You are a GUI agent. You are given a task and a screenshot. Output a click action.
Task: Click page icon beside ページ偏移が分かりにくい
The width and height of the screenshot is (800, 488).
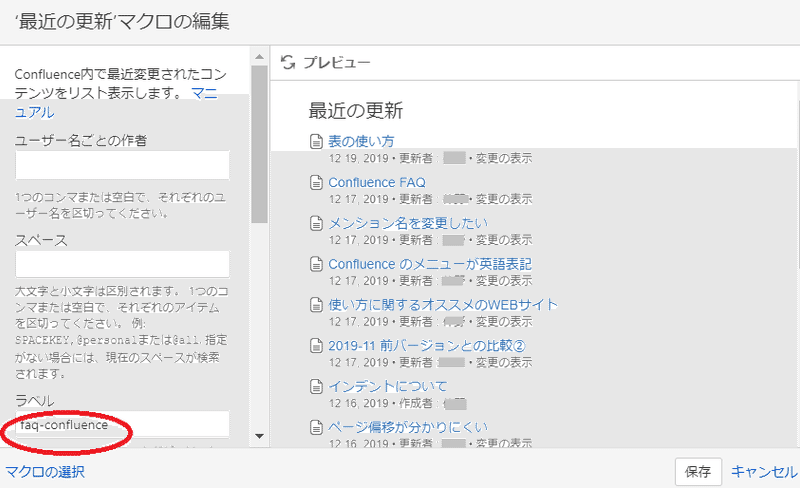click(x=316, y=427)
